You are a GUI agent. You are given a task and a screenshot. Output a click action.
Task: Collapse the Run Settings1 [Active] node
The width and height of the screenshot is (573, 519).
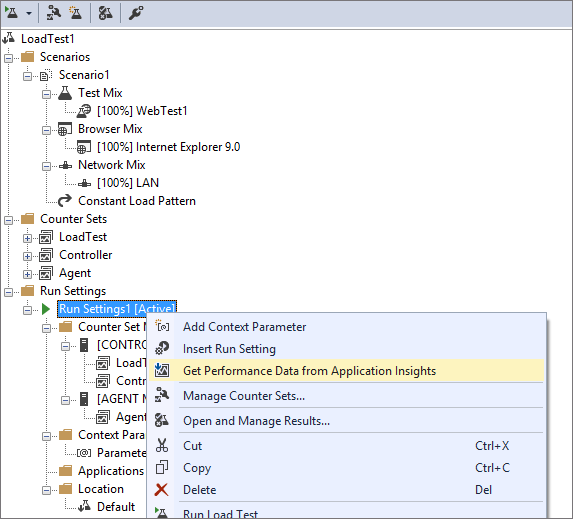click(27, 310)
